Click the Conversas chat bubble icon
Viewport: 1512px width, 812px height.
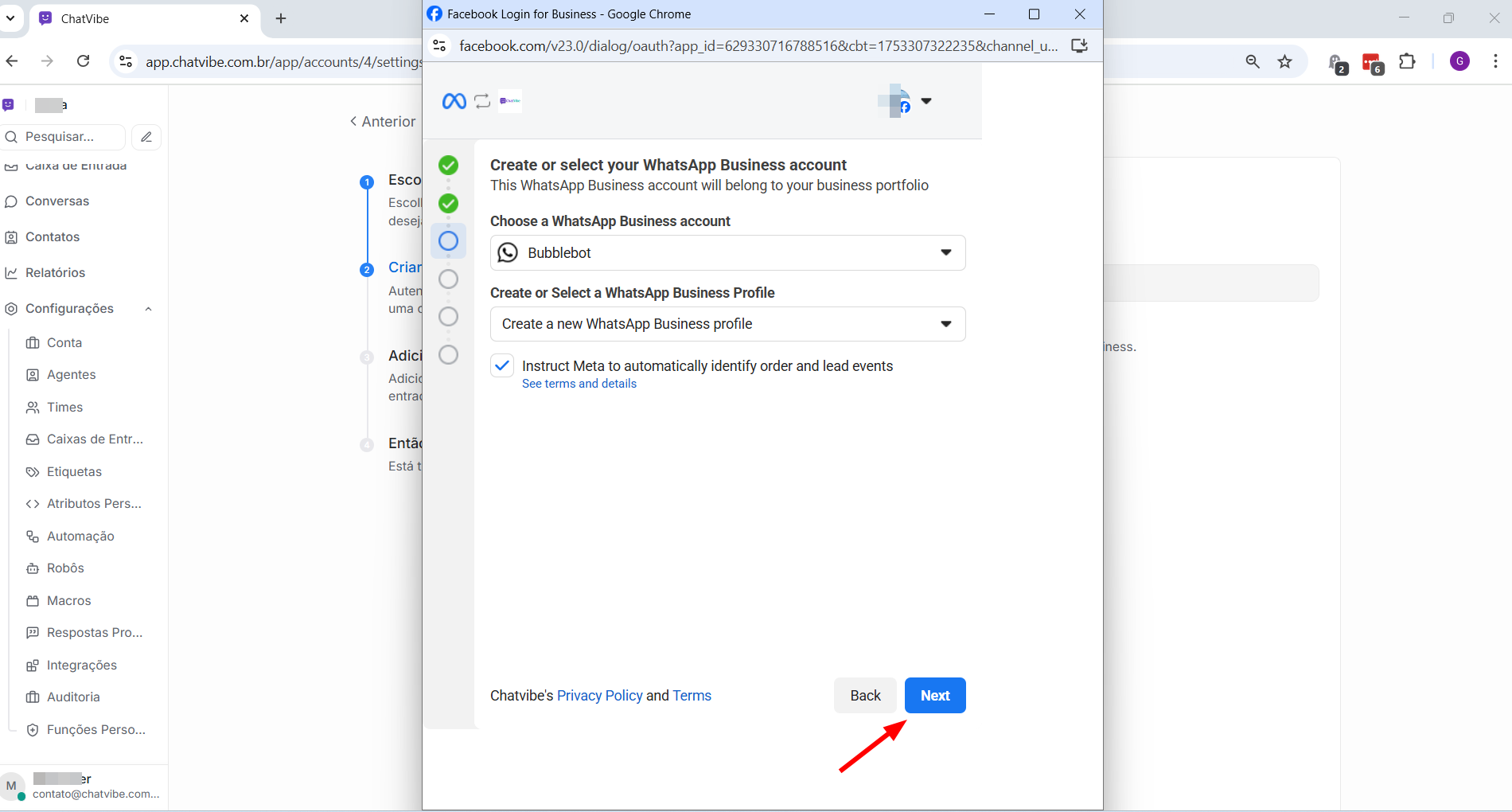[11, 201]
